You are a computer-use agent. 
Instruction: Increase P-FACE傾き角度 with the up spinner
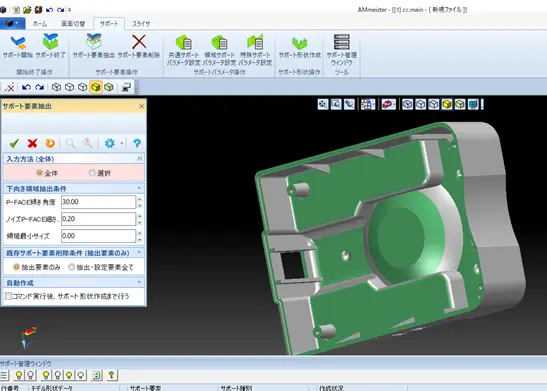coord(140,199)
